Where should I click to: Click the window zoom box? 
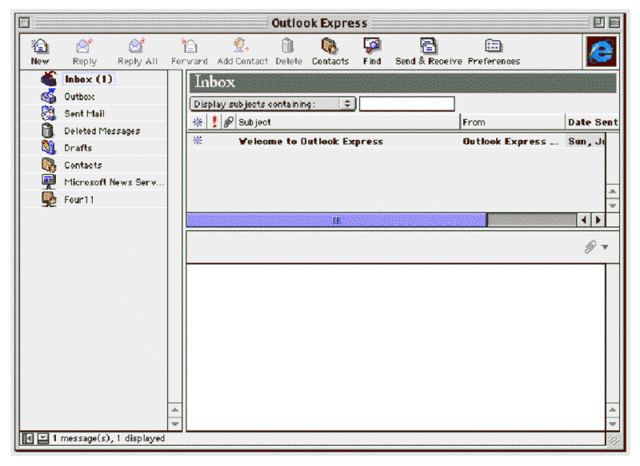[x=599, y=22]
